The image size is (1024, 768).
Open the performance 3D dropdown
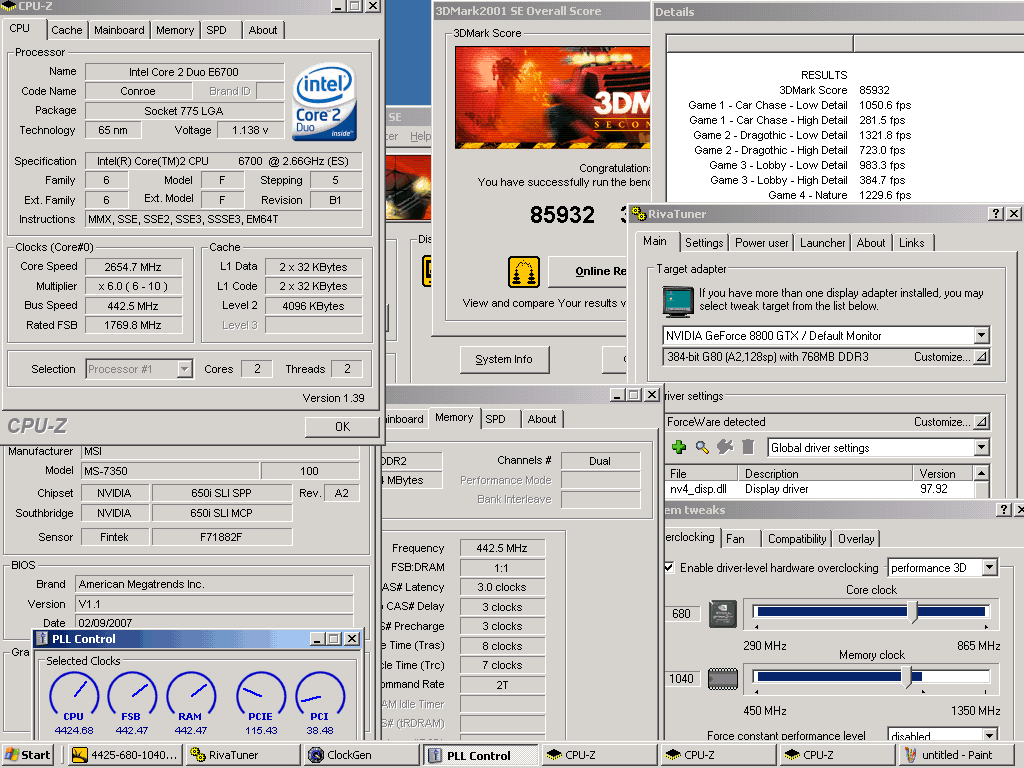pos(989,568)
